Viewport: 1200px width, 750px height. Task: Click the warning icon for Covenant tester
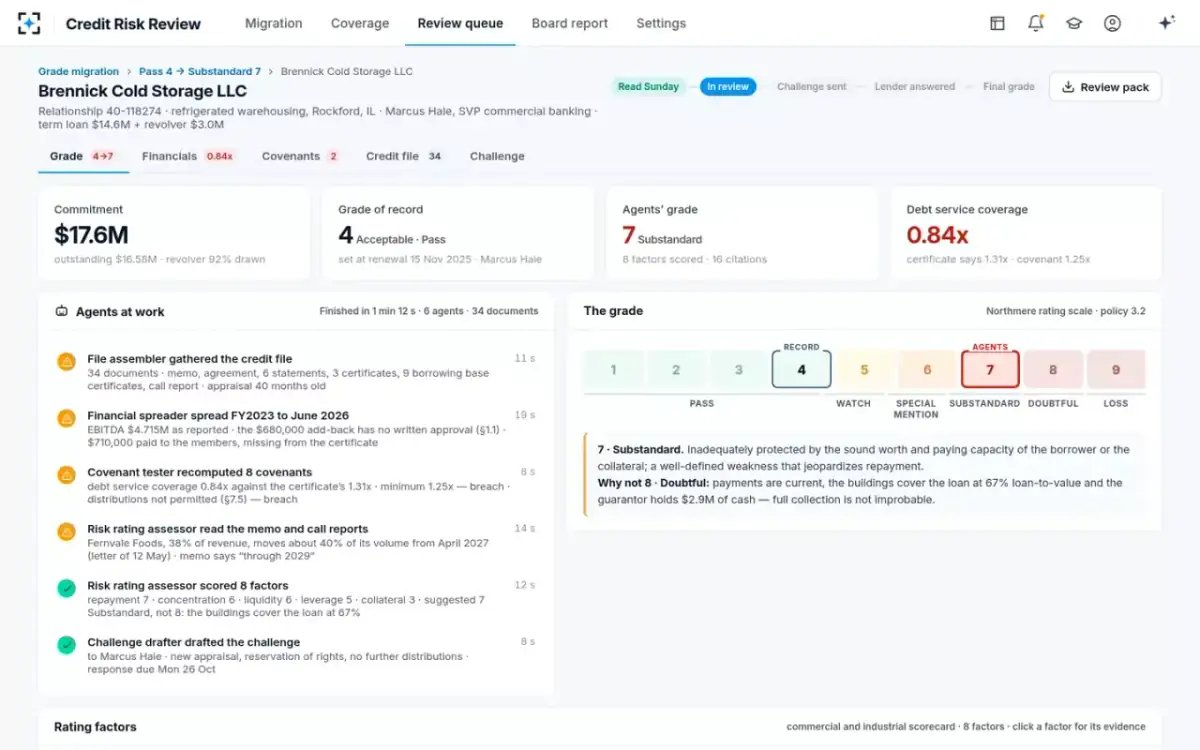(66, 475)
